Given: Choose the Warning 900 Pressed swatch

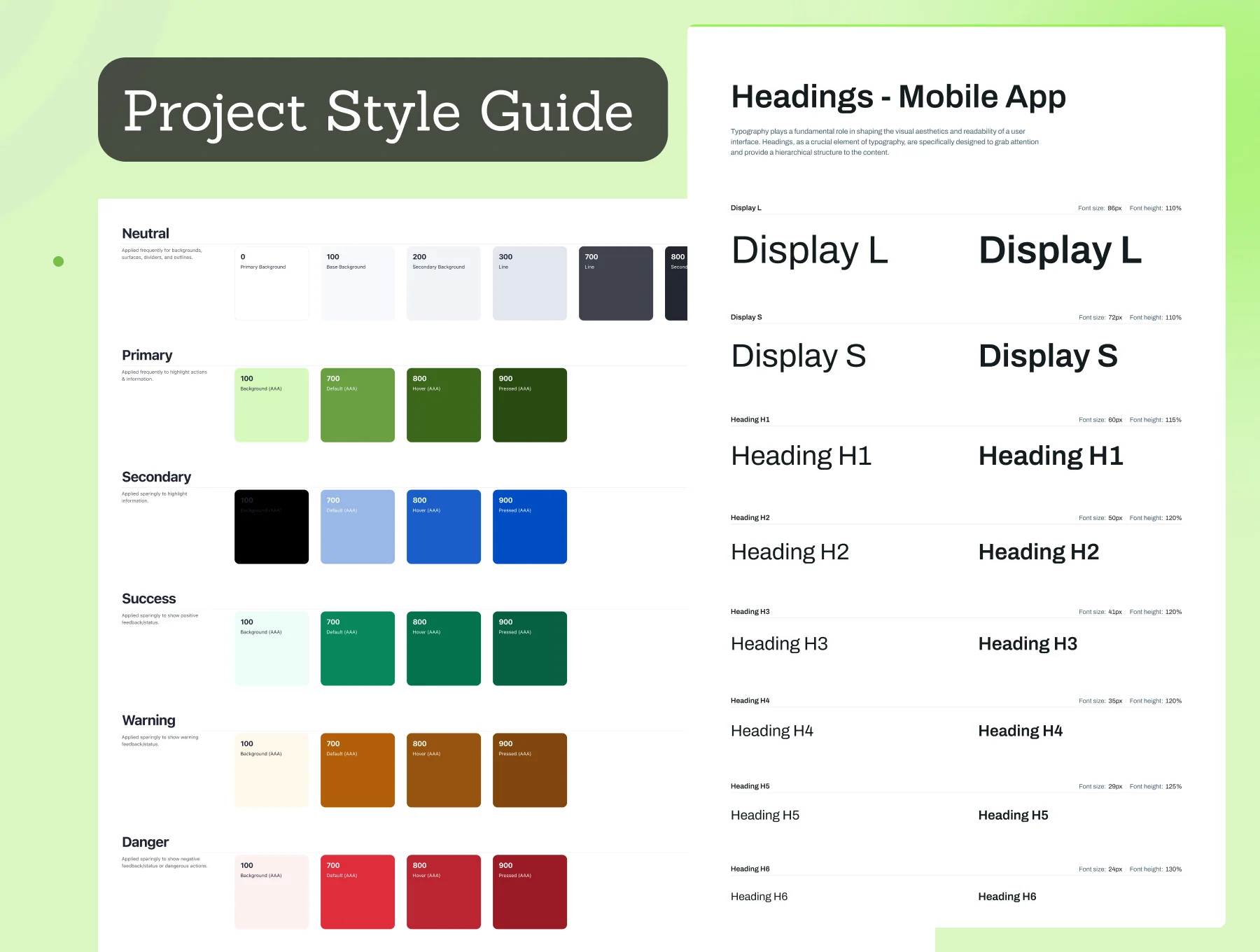Looking at the screenshot, I should click(x=530, y=771).
